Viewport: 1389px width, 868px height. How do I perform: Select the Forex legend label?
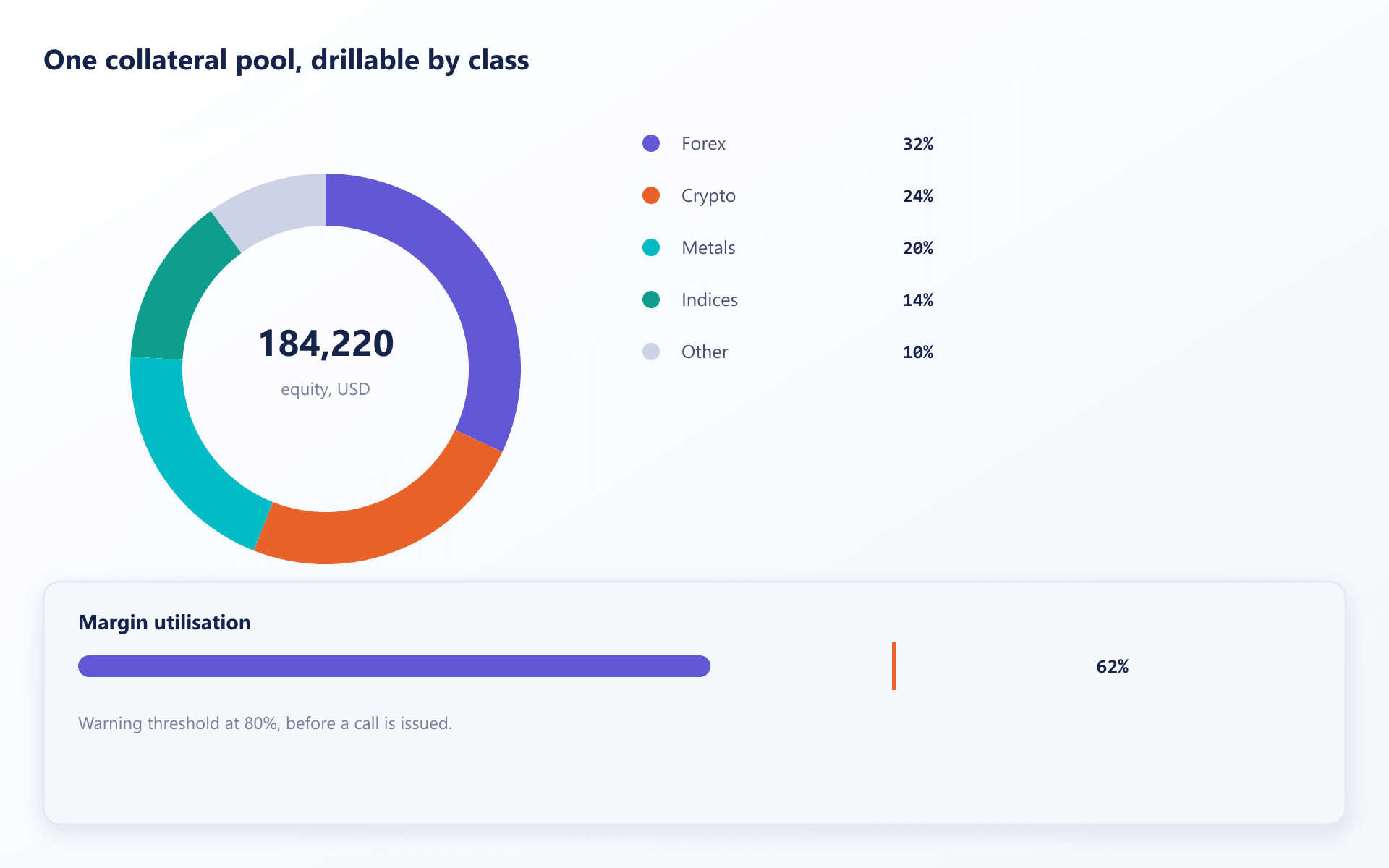[x=703, y=144]
